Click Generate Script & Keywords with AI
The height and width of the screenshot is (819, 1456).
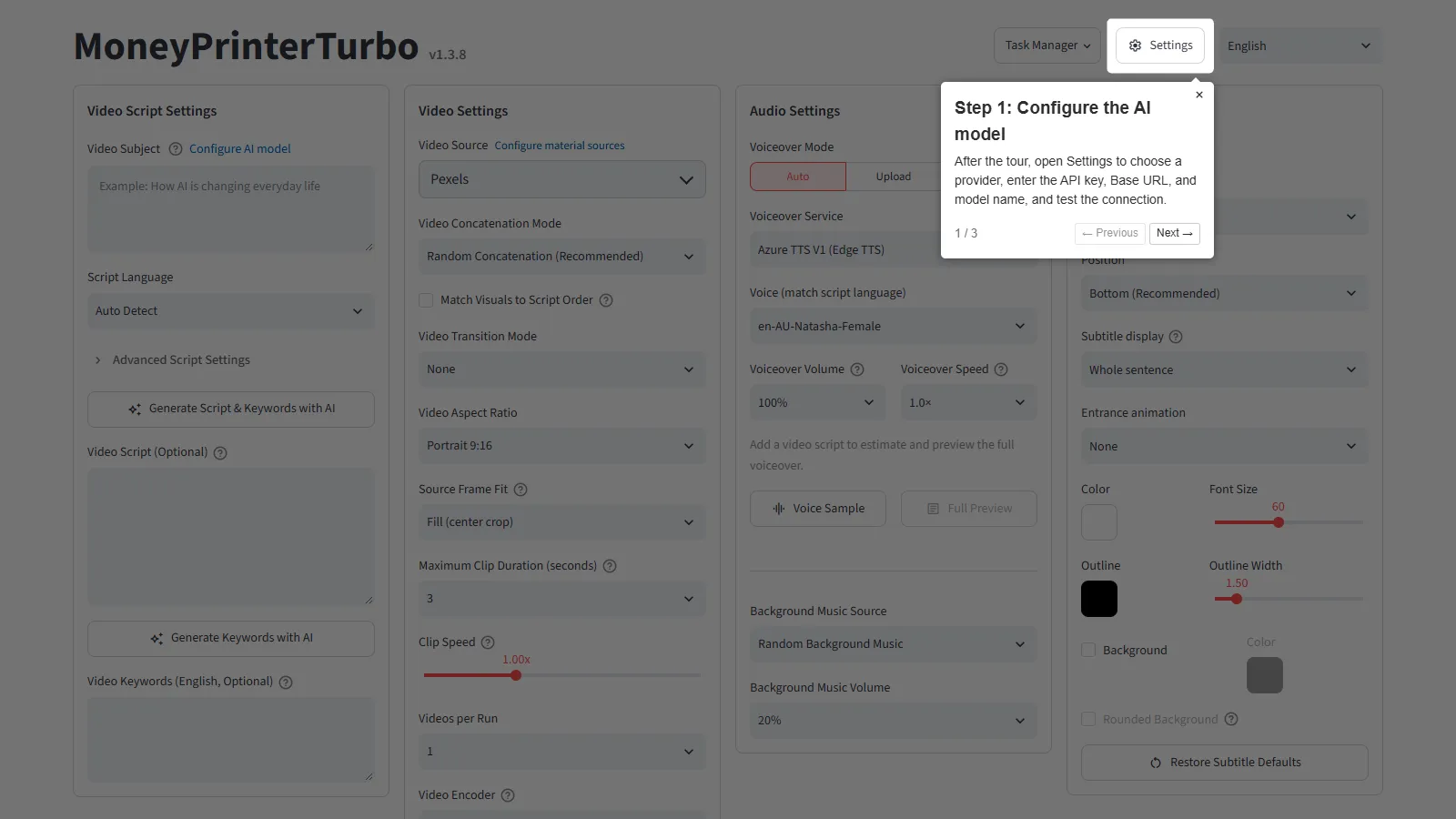click(x=231, y=409)
